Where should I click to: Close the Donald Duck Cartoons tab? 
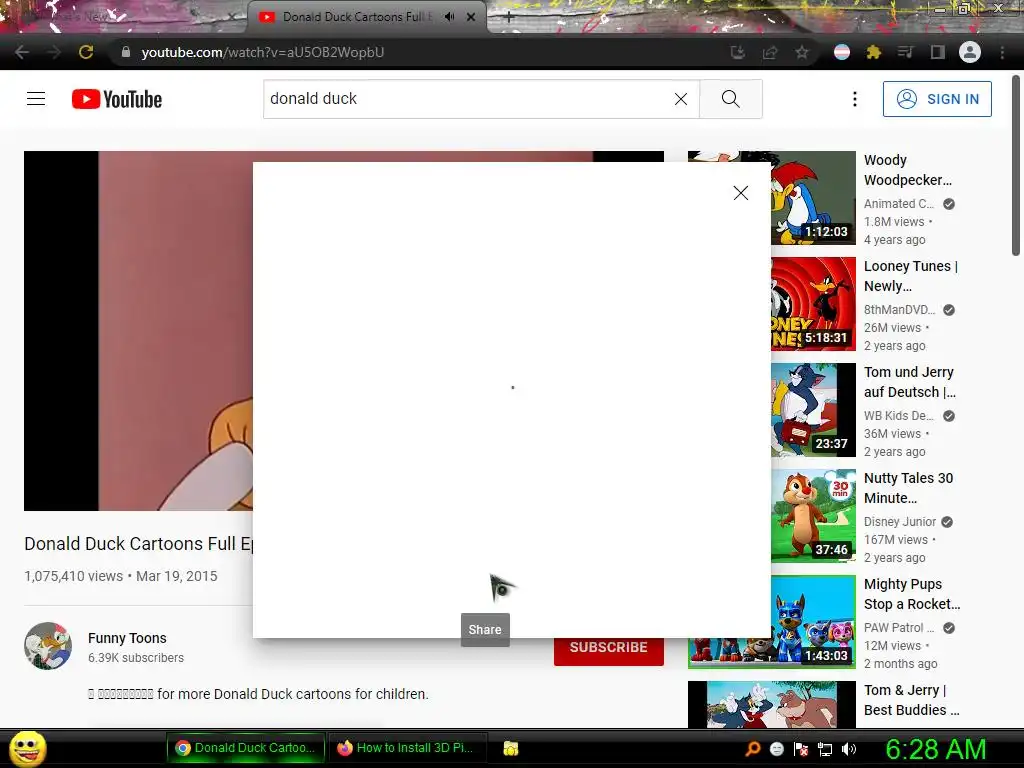coord(471,17)
